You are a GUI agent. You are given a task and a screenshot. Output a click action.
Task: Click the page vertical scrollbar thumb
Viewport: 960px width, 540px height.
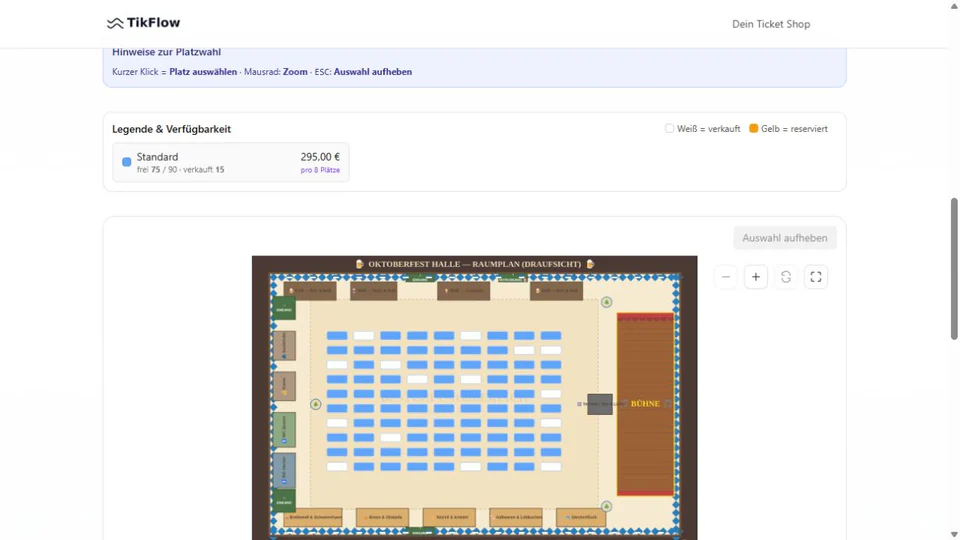pos(954,268)
